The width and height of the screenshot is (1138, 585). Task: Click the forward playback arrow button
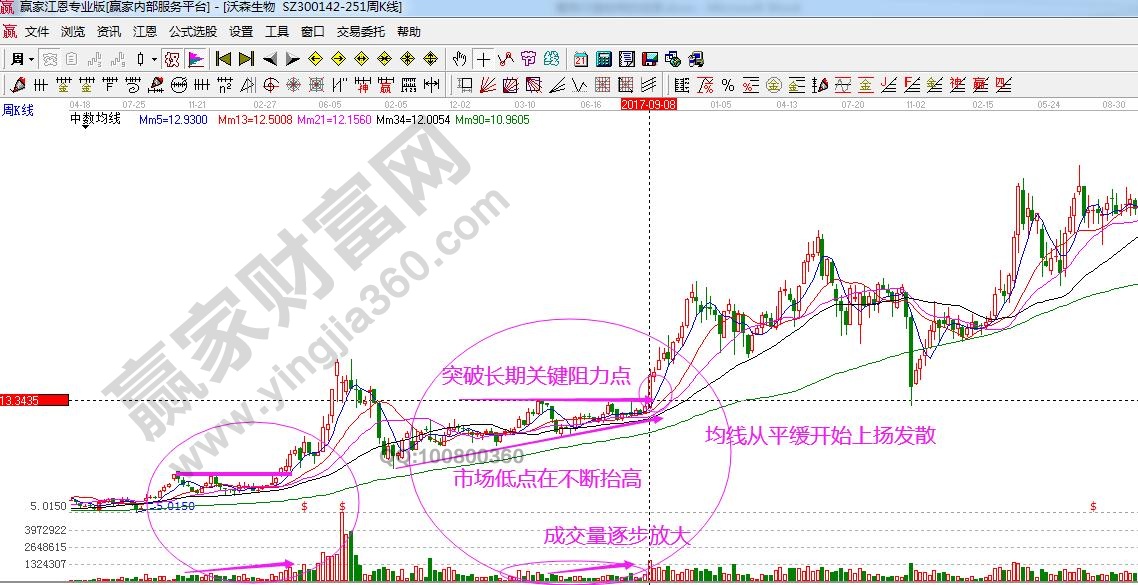pyautogui.click(x=291, y=58)
